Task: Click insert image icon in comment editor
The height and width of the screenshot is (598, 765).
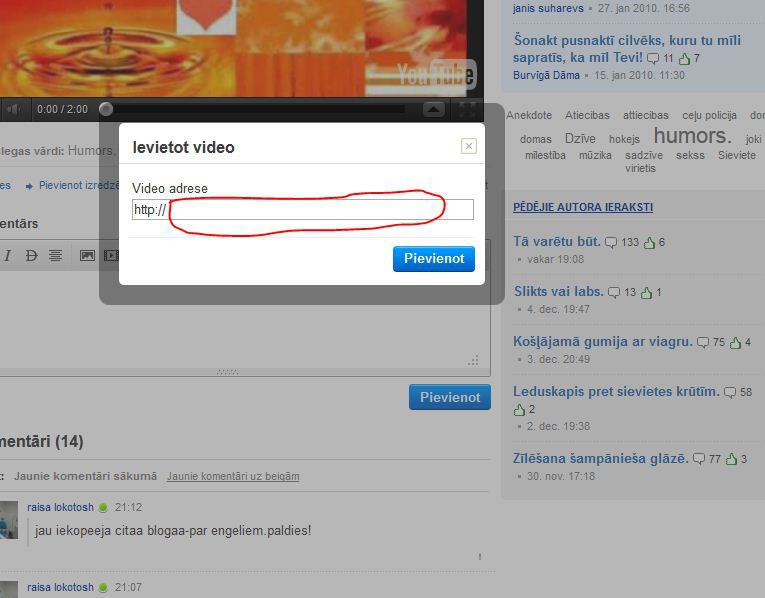Action: pos(88,256)
